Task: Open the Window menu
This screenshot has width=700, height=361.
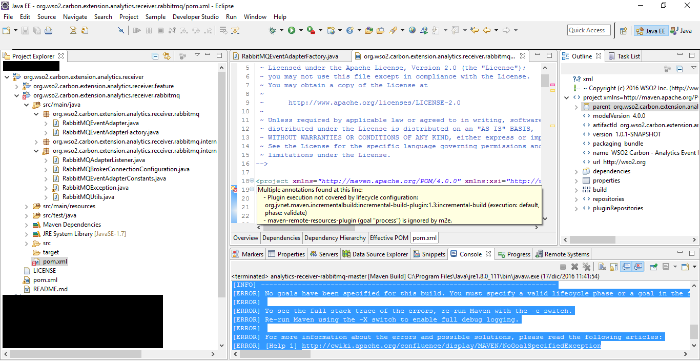Action: tap(255, 17)
